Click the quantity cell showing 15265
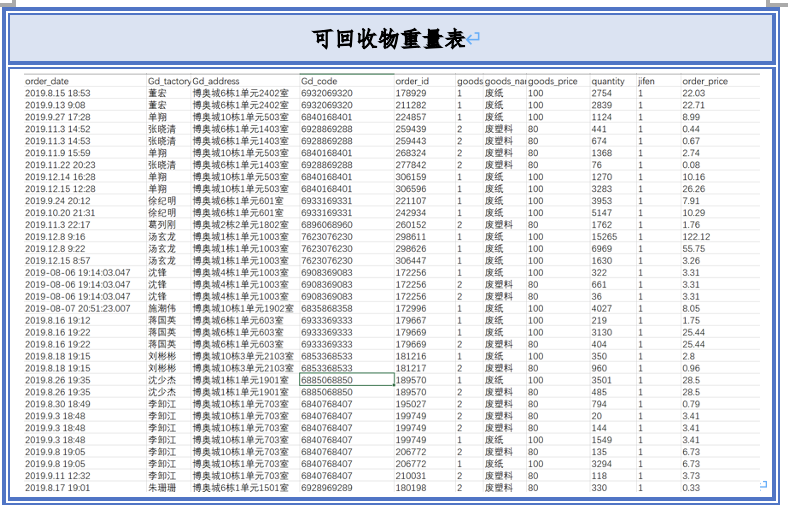This screenshot has height=512, width=788. coord(608,237)
